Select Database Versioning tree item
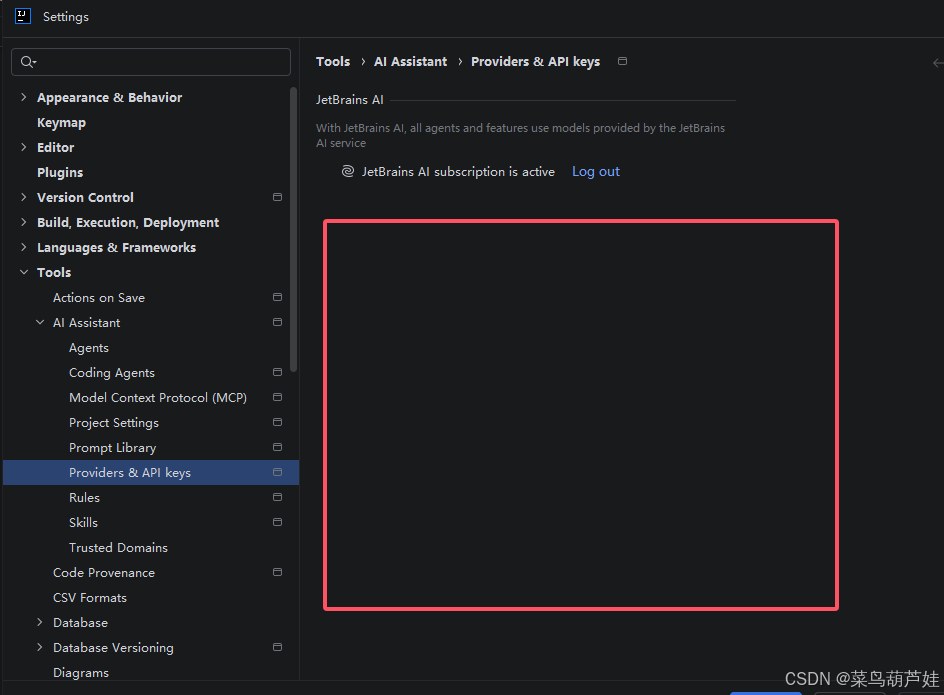944x695 pixels. click(x=113, y=648)
